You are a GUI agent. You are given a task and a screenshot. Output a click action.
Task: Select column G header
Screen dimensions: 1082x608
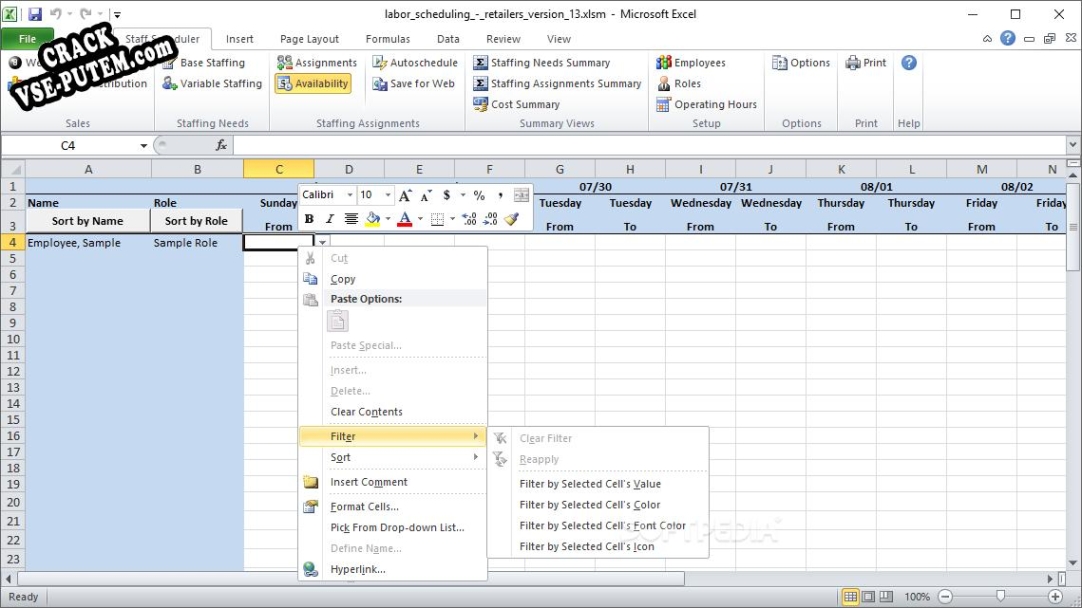[560, 169]
